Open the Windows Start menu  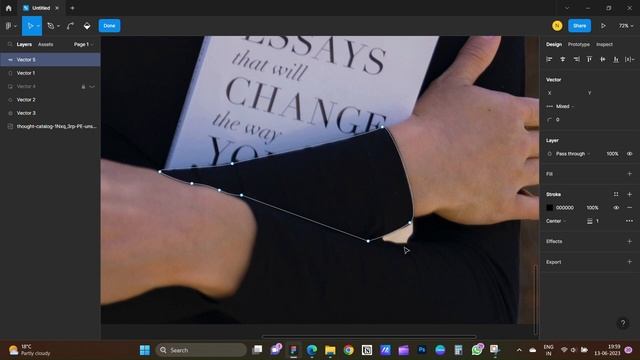point(145,350)
